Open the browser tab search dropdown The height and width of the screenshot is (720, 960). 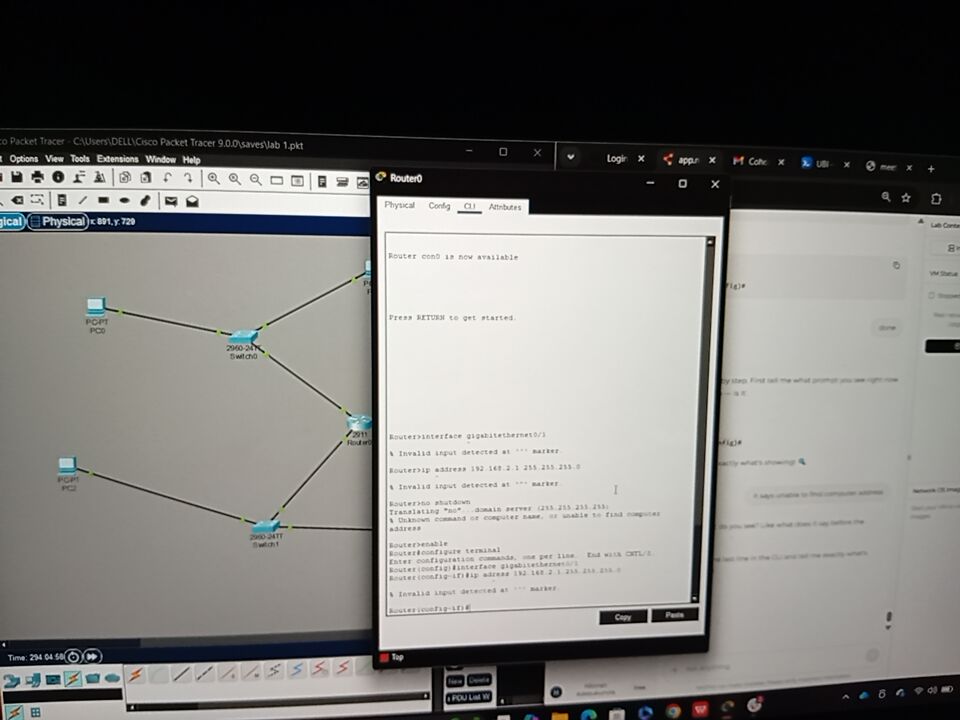pos(571,157)
